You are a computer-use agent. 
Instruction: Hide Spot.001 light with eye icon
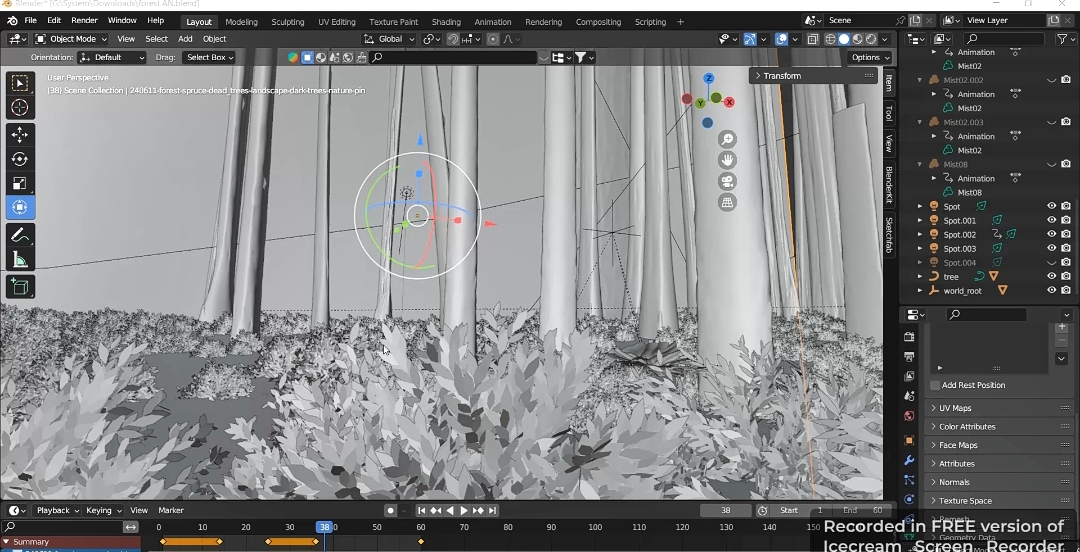pyautogui.click(x=1051, y=220)
